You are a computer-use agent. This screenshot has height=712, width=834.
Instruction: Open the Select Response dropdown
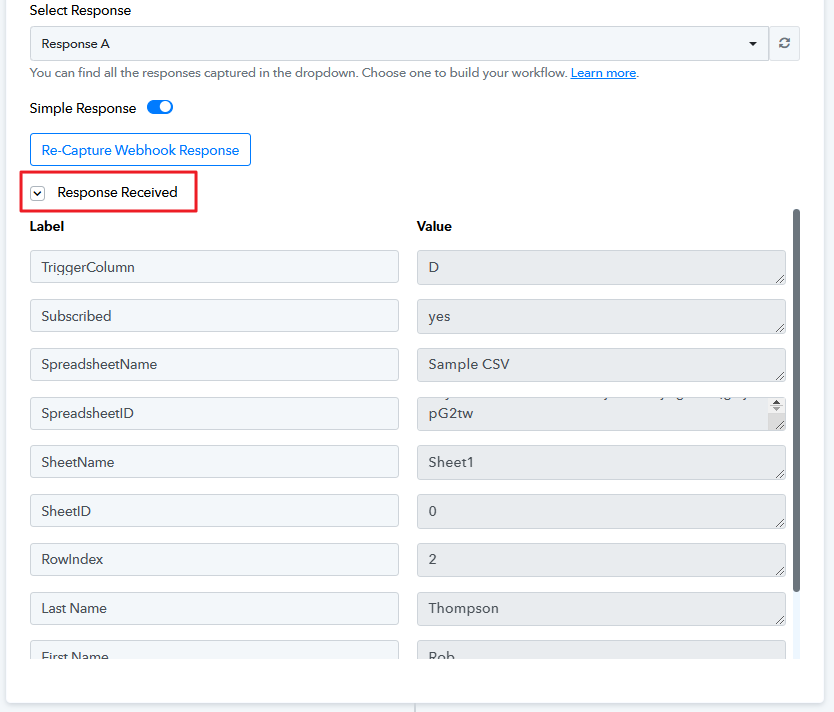point(399,44)
